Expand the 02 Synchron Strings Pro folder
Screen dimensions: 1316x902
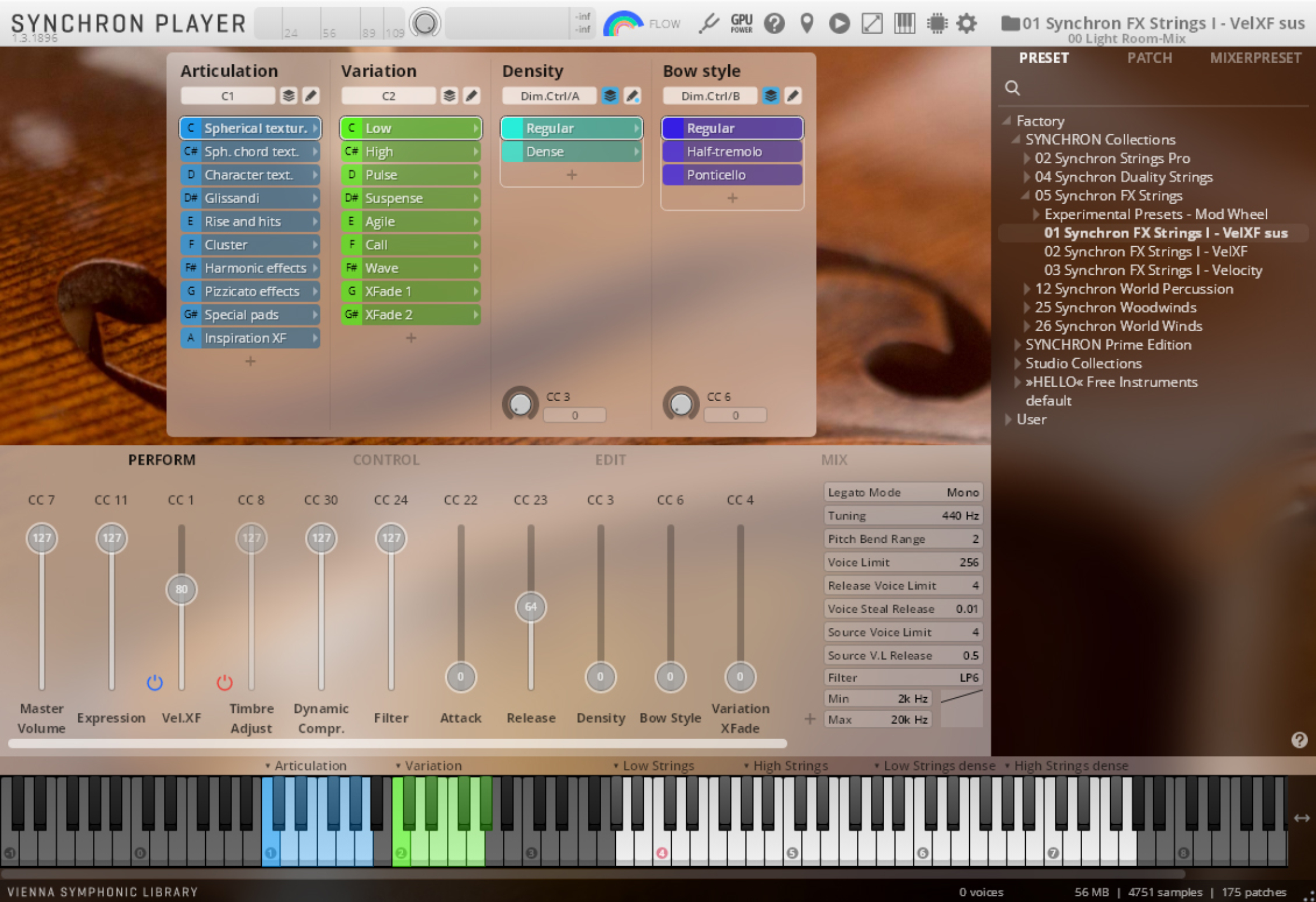click(x=1027, y=158)
